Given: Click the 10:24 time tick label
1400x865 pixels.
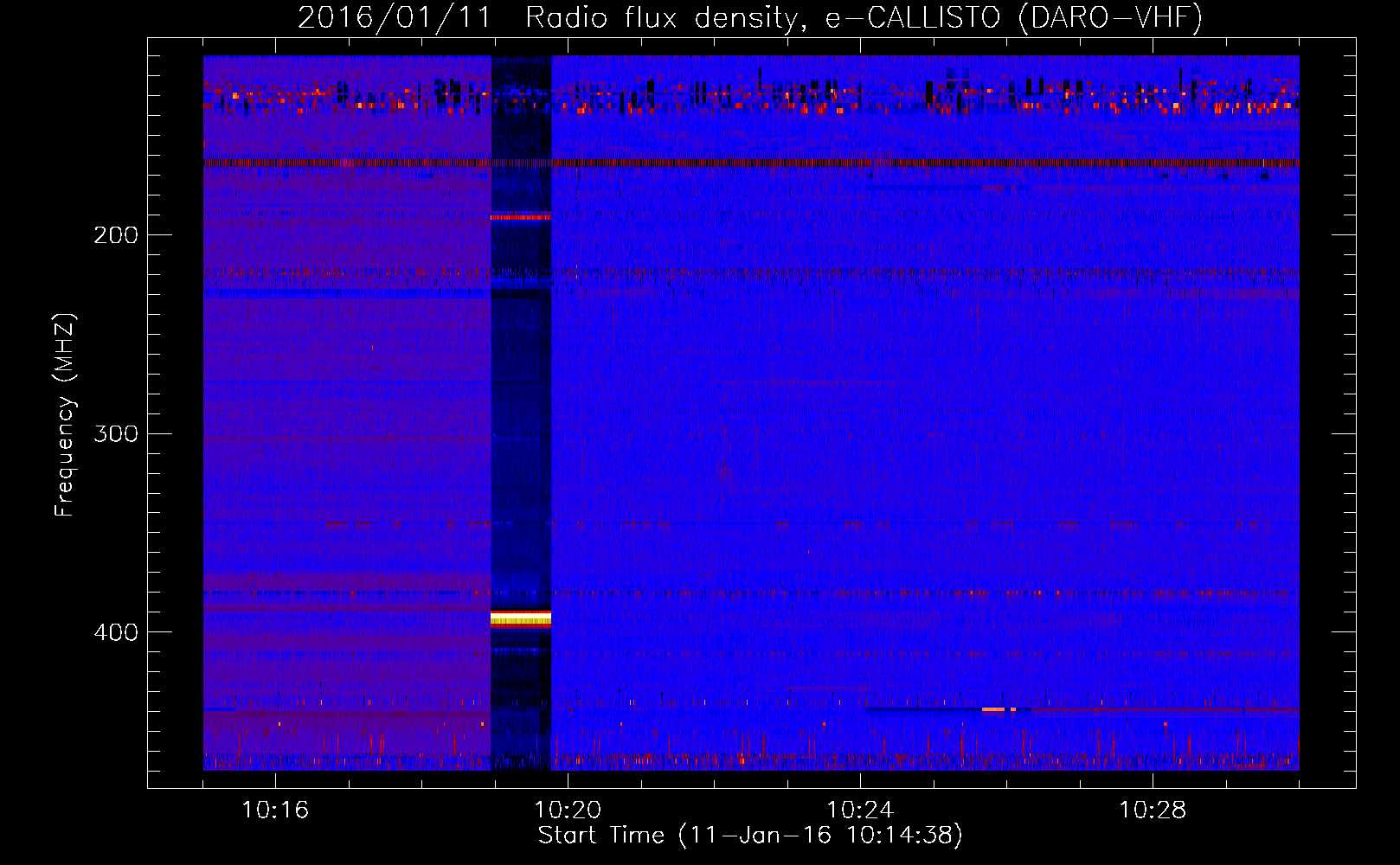Looking at the screenshot, I should click(860, 811).
